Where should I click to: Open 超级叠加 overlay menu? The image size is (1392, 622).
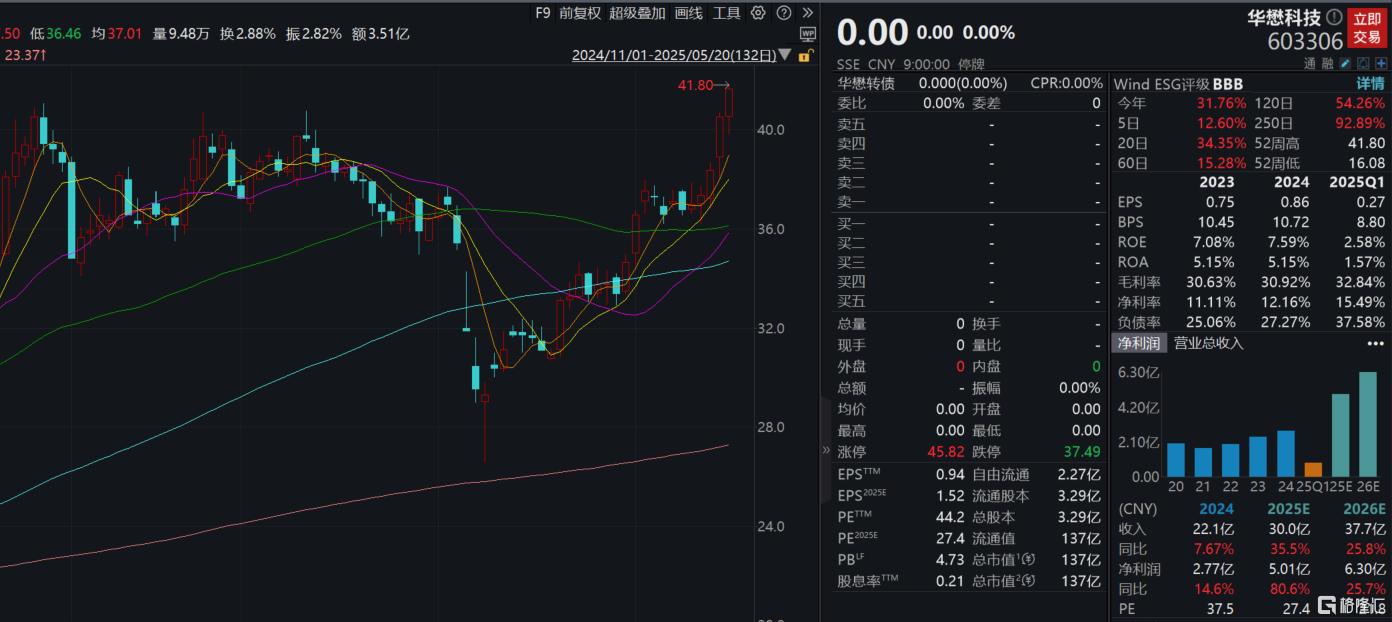click(x=637, y=13)
